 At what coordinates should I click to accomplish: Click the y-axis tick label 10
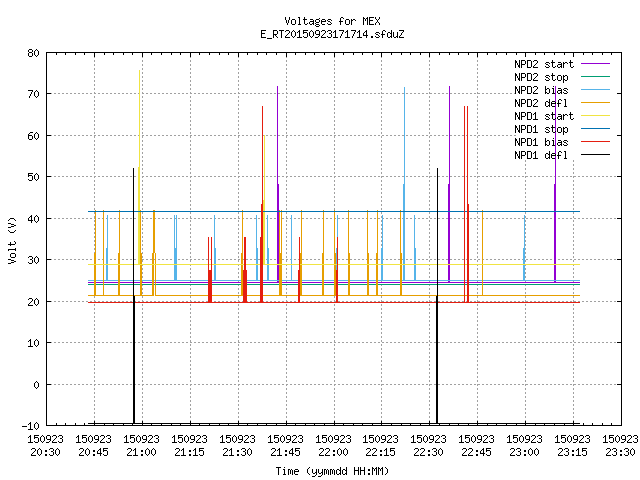[33, 343]
